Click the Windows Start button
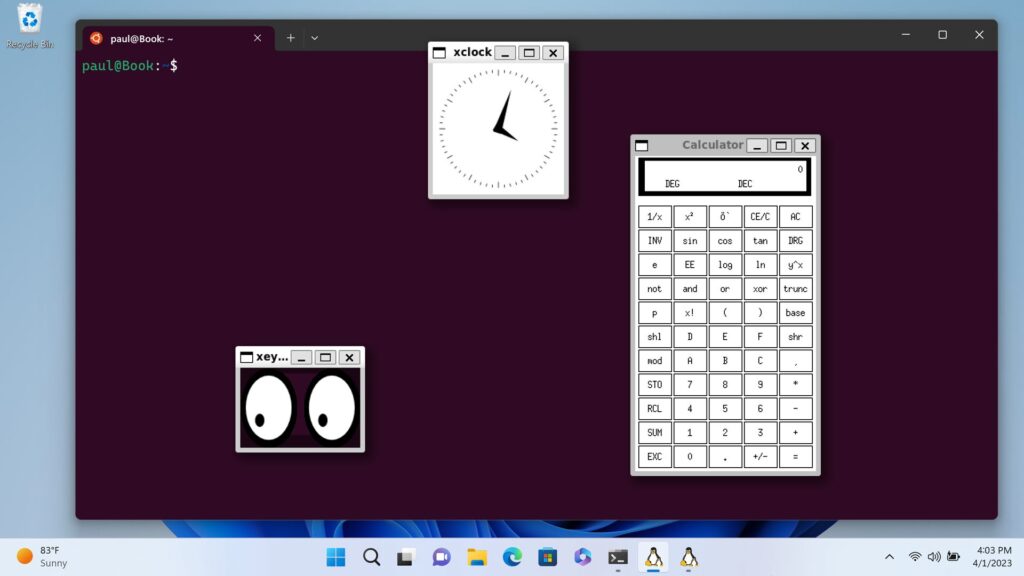1024x576 pixels. tap(336, 557)
